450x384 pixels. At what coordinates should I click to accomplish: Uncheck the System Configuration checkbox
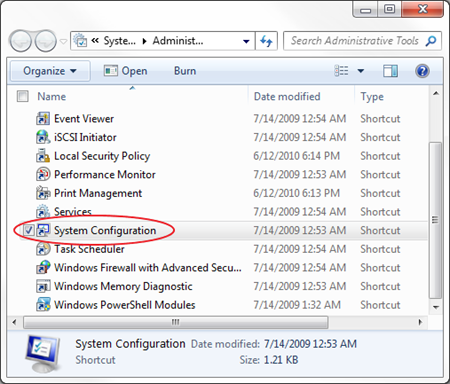29,230
